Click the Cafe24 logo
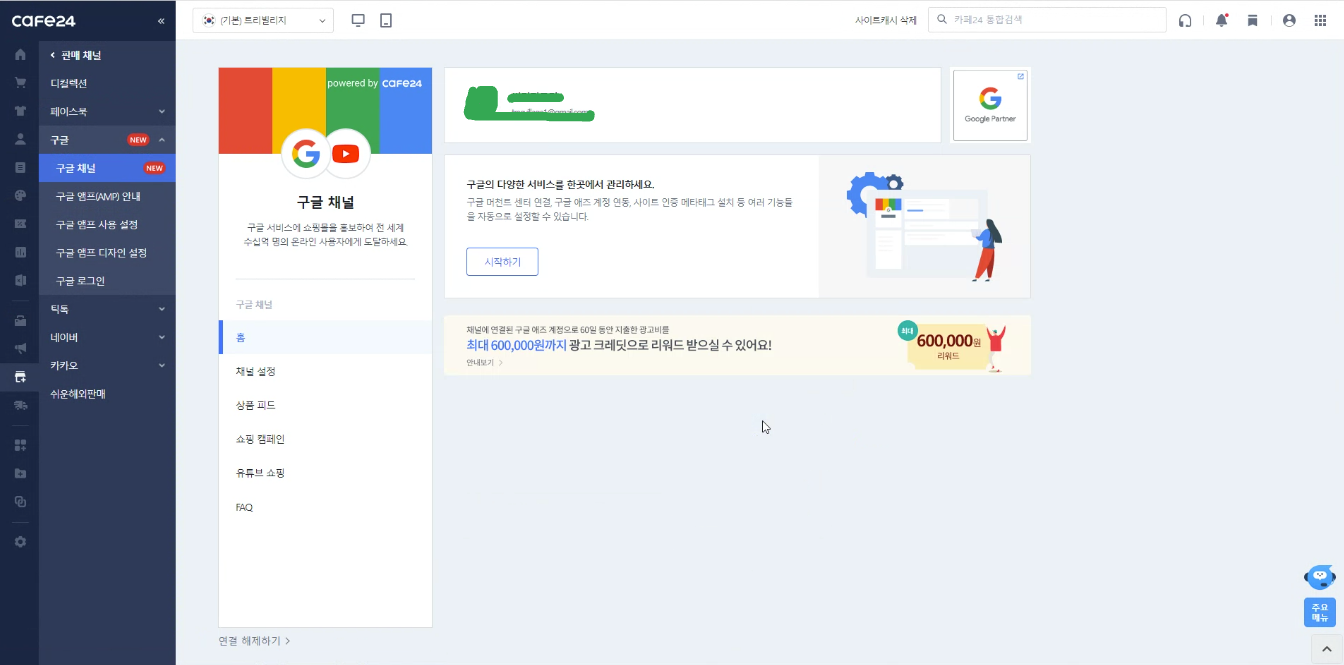This screenshot has height=665, width=1344. (43, 21)
